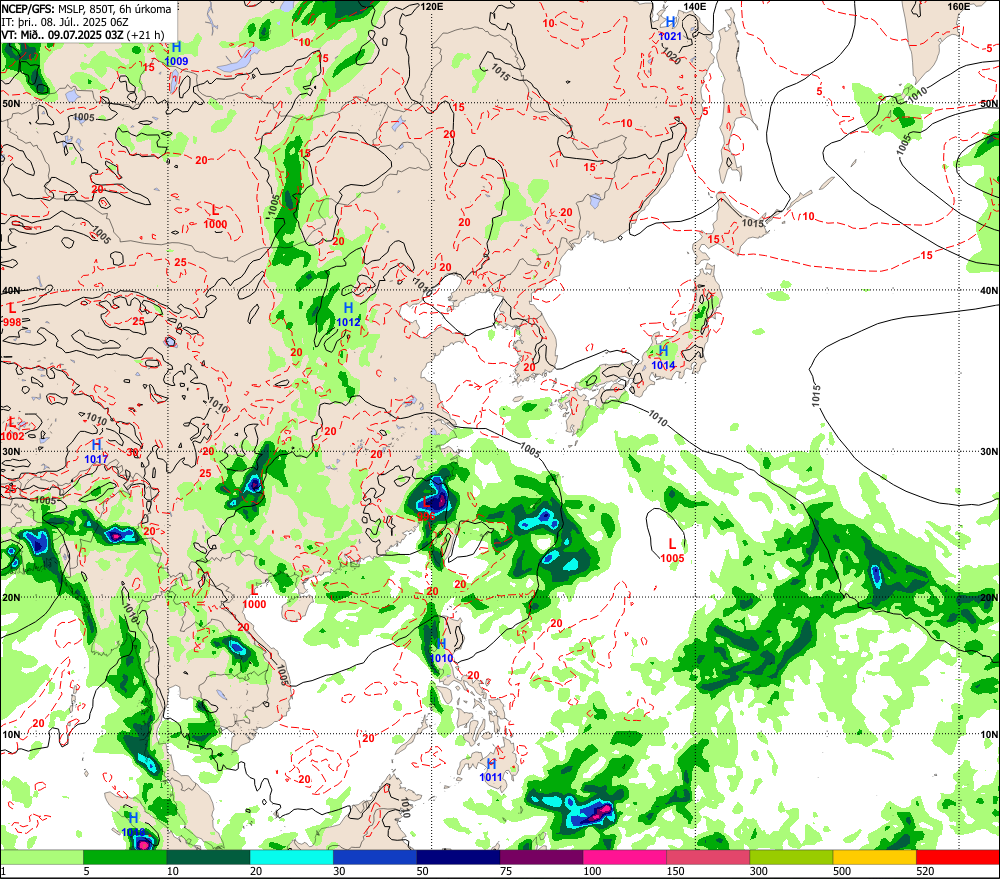Select the cyan 20–30 legend swatch
Viewport: 1000px width, 879px height.
pyautogui.click(x=291, y=857)
